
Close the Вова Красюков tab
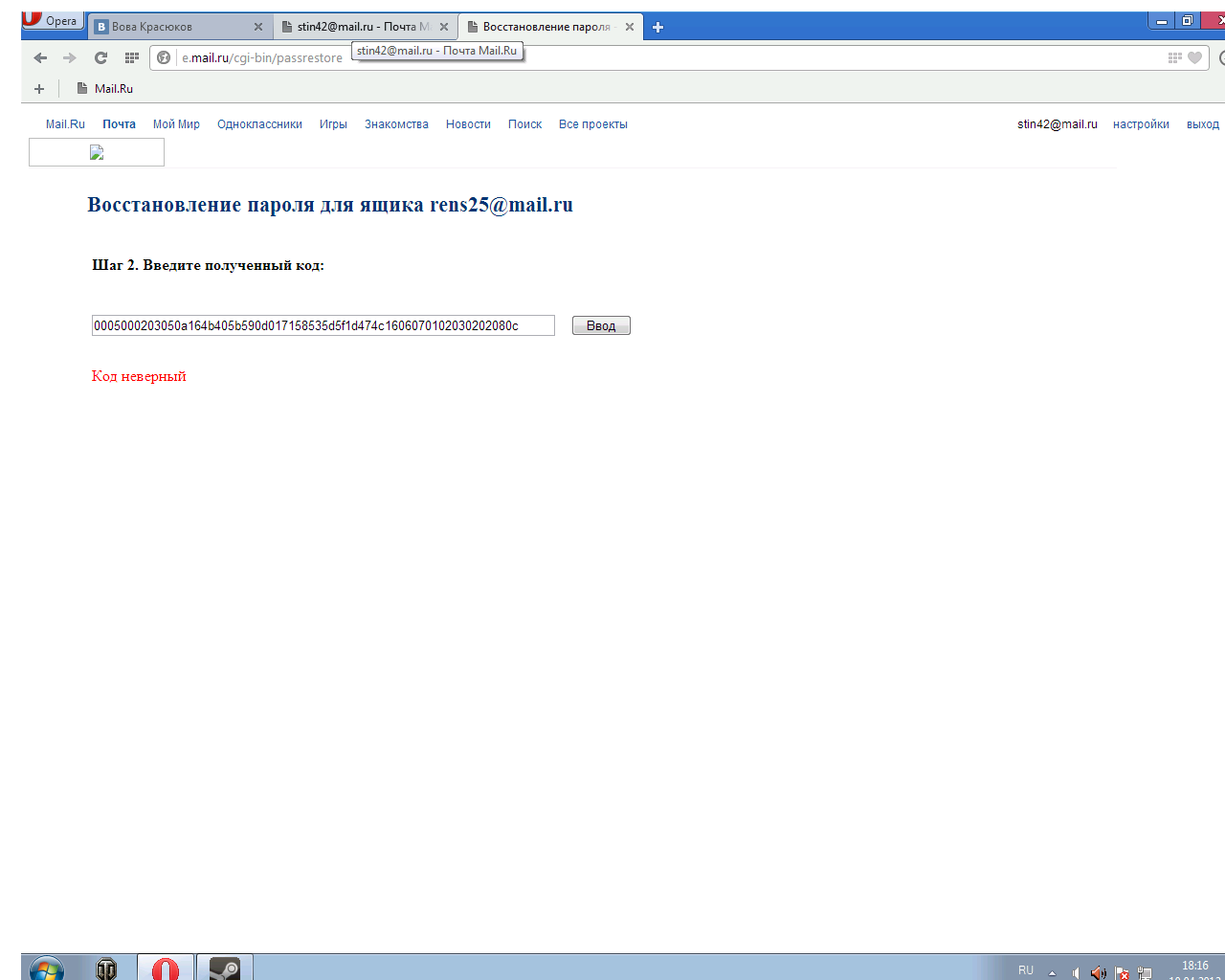(258, 27)
